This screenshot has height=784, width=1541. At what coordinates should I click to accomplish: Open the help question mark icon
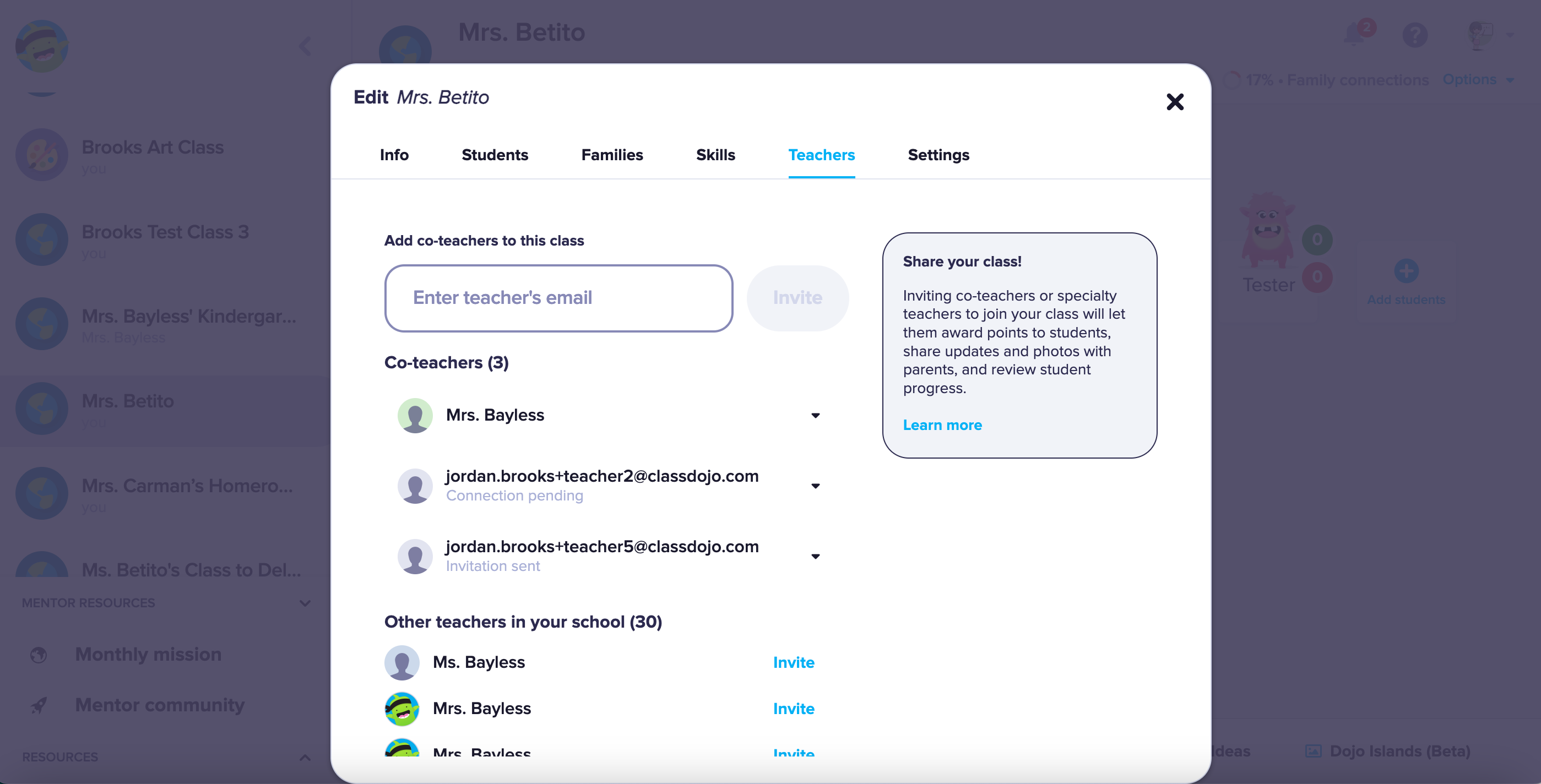point(1415,35)
